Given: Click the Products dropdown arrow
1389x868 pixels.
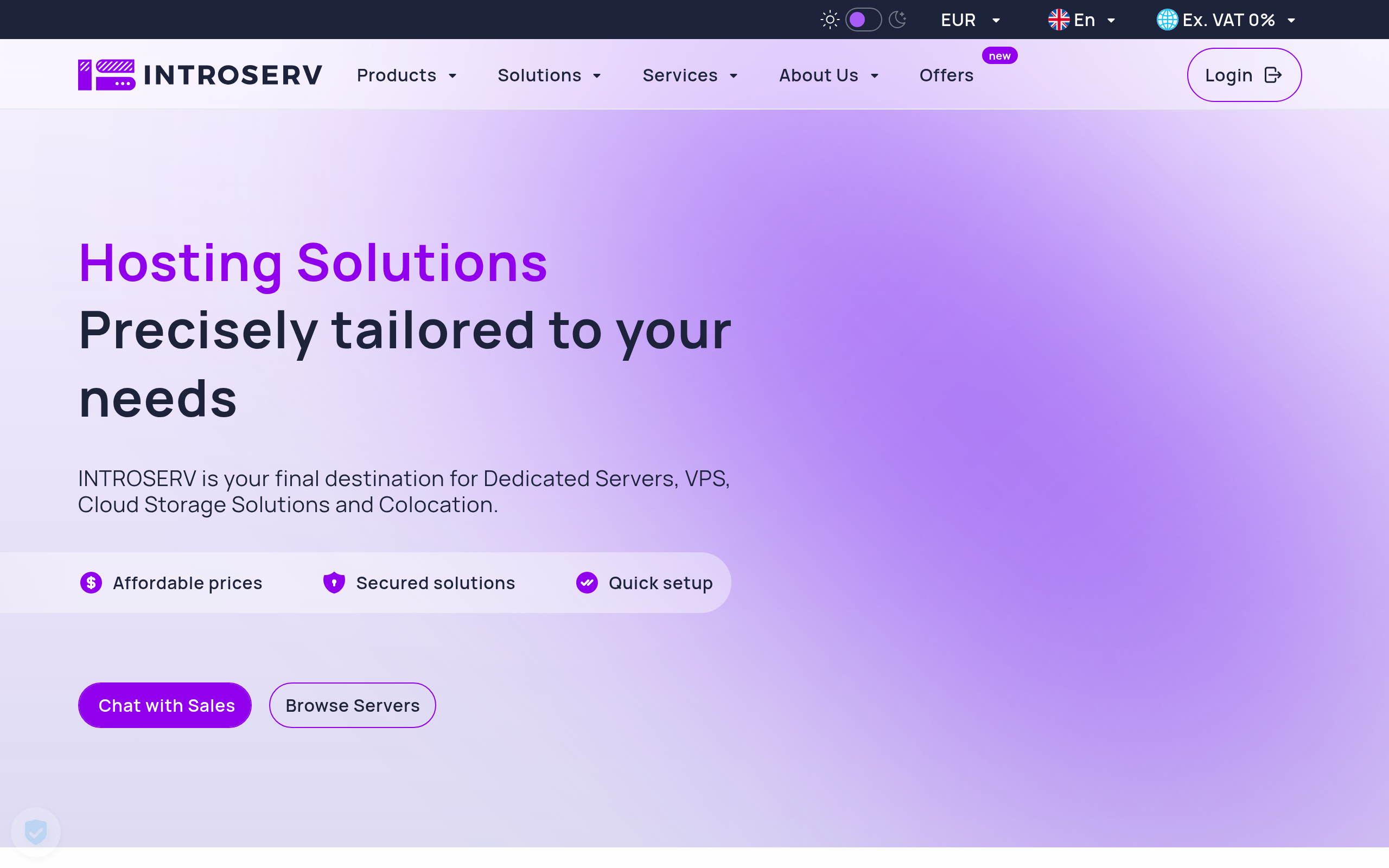Looking at the screenshot, I should (453, 76).
